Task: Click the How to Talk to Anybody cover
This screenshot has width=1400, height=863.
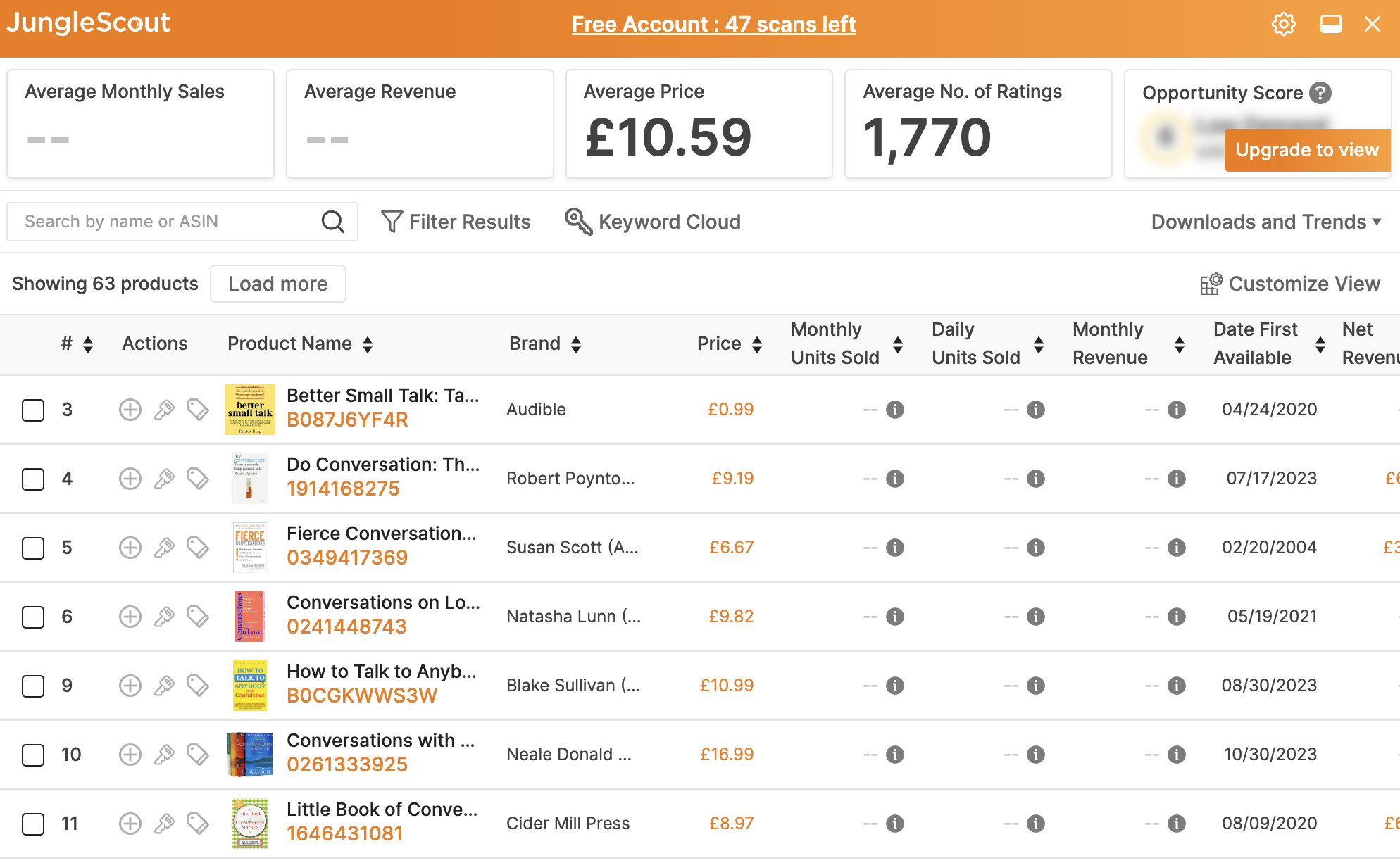Action: pyautogui.click(x=250, y=686)
